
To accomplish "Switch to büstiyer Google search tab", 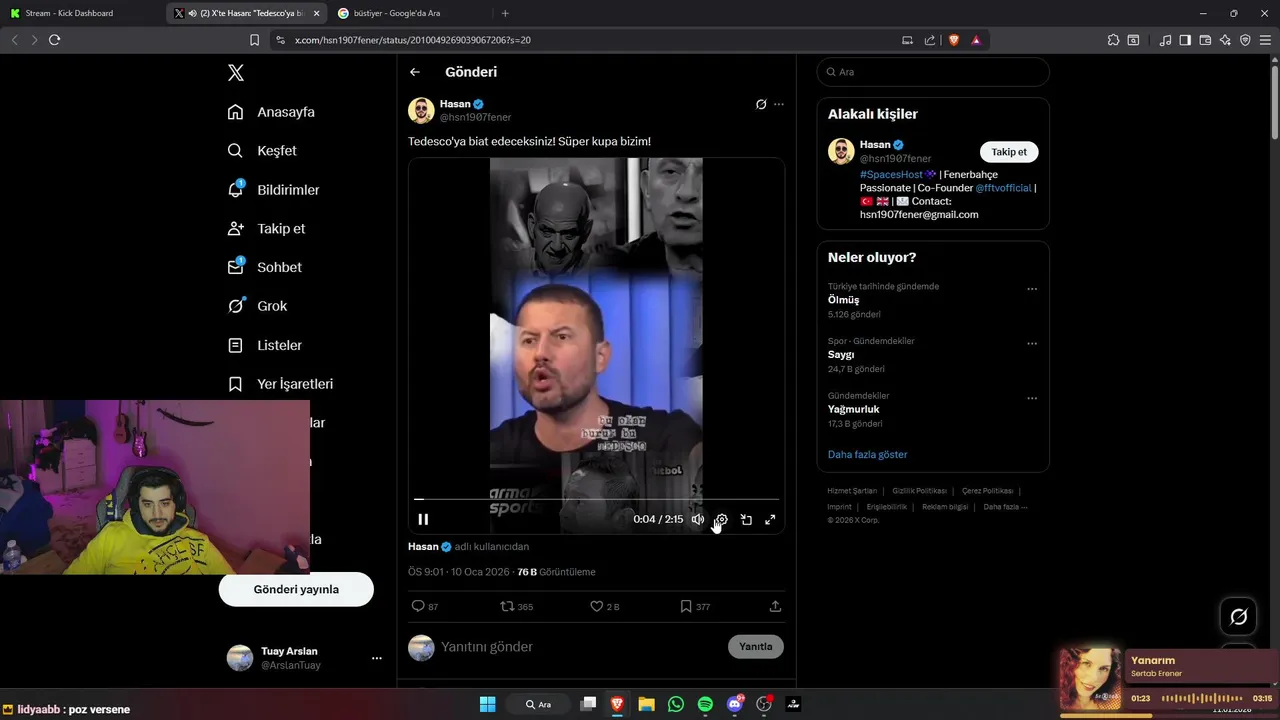I will tap(412, 13).
